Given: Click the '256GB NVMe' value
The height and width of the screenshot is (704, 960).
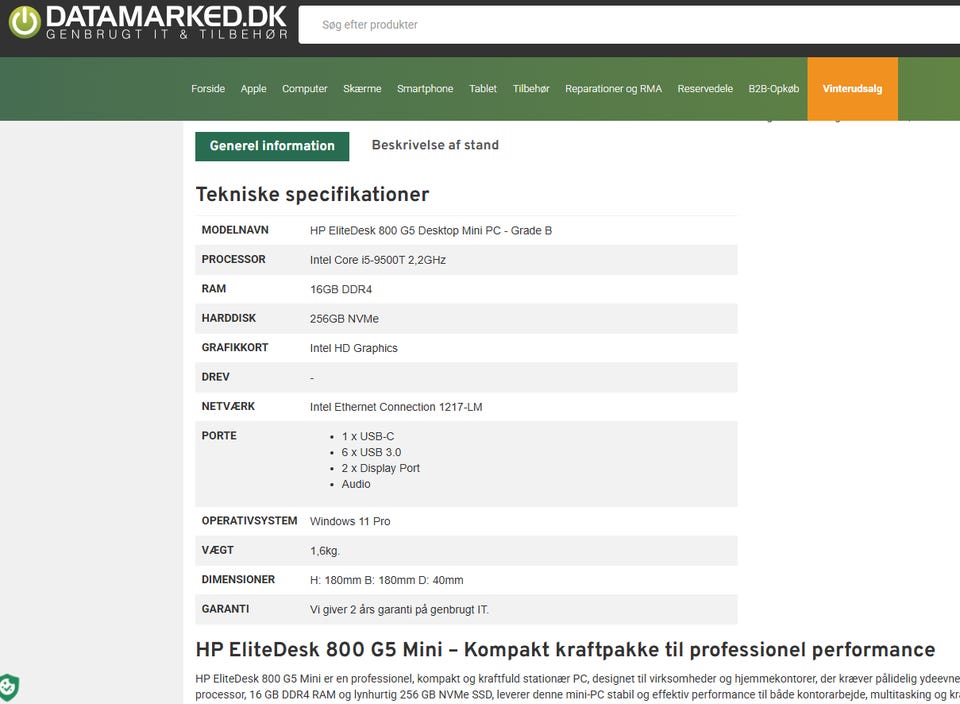Looking at the screenshot, I should point(344,319).
